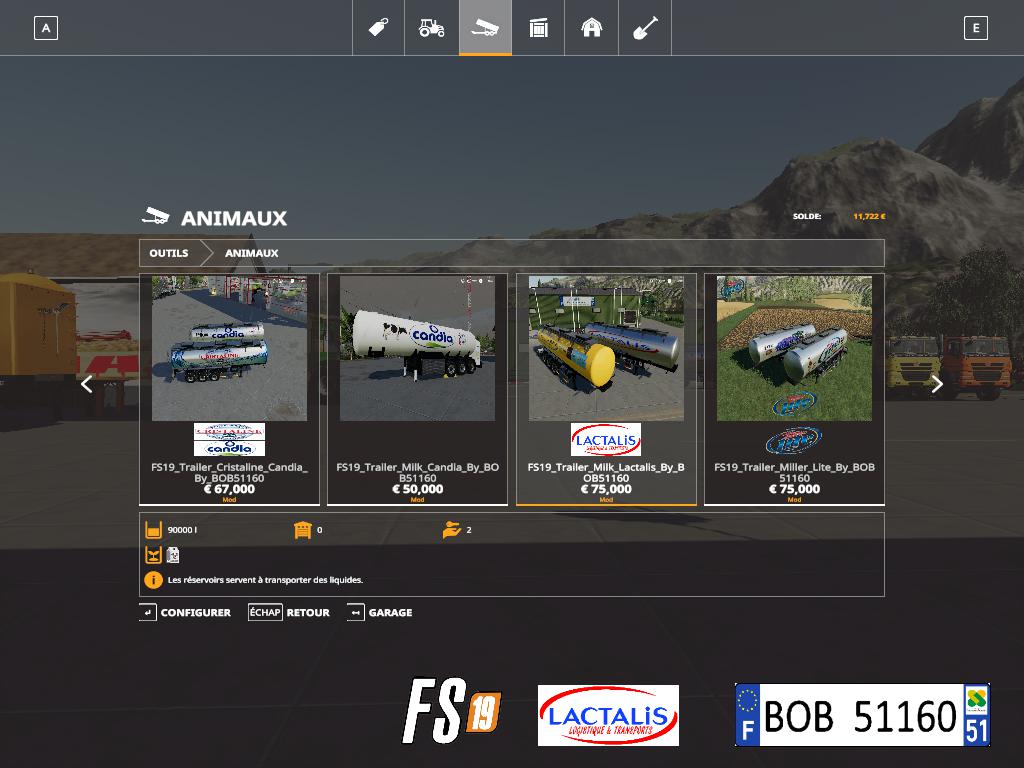Select the ANIMAUX breadcrumb item
Screen dimensions: 1024x768
pyautogui.click(x=251, y=253)
